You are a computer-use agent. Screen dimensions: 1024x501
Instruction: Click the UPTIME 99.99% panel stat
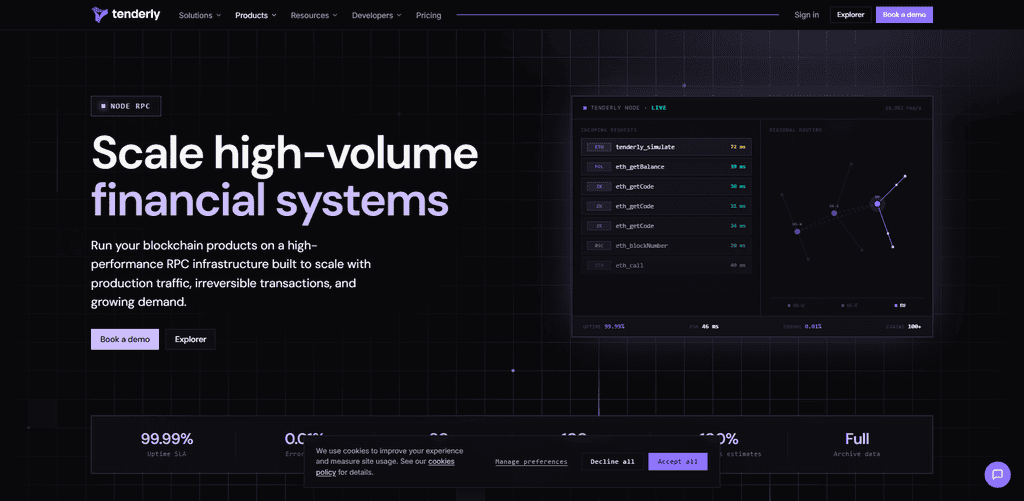coord(603,326)
